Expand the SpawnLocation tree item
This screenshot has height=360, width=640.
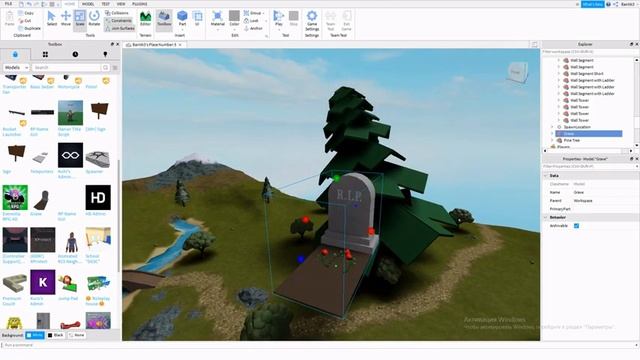pos(552,127)
